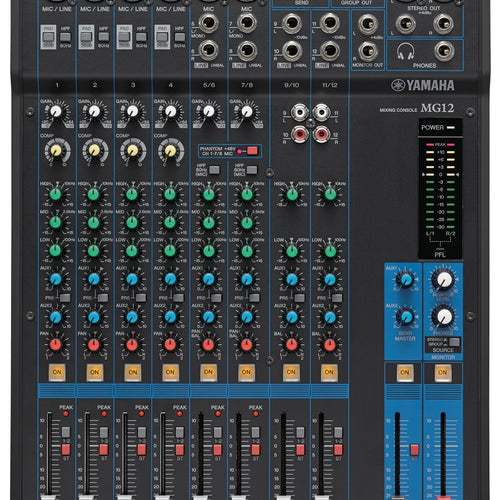Click the white MONITOR LEVEL knob
Viewport: 500px width, 500px height.
pyautogui.click(x=444, y=280)
